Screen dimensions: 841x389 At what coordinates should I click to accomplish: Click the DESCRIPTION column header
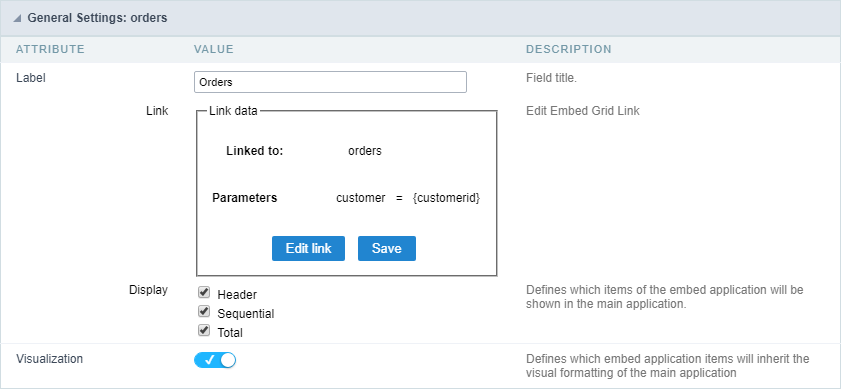pos(569,49)
